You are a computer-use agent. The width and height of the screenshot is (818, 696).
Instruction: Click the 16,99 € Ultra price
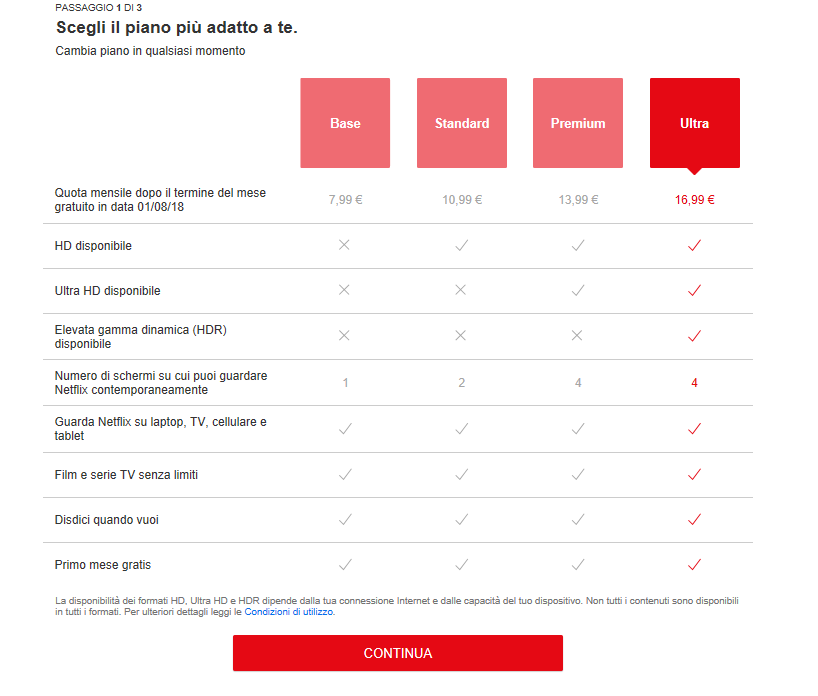pyautogui.click(x=695, y=200)
